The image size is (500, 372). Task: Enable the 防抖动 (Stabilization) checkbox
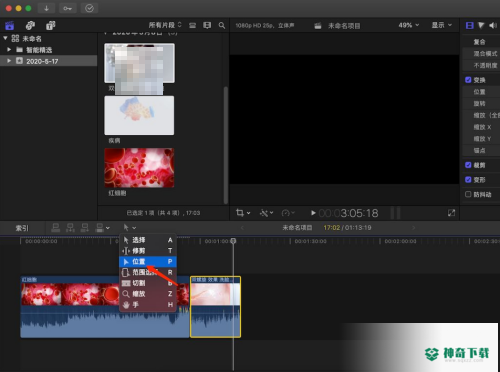point(468,194)
